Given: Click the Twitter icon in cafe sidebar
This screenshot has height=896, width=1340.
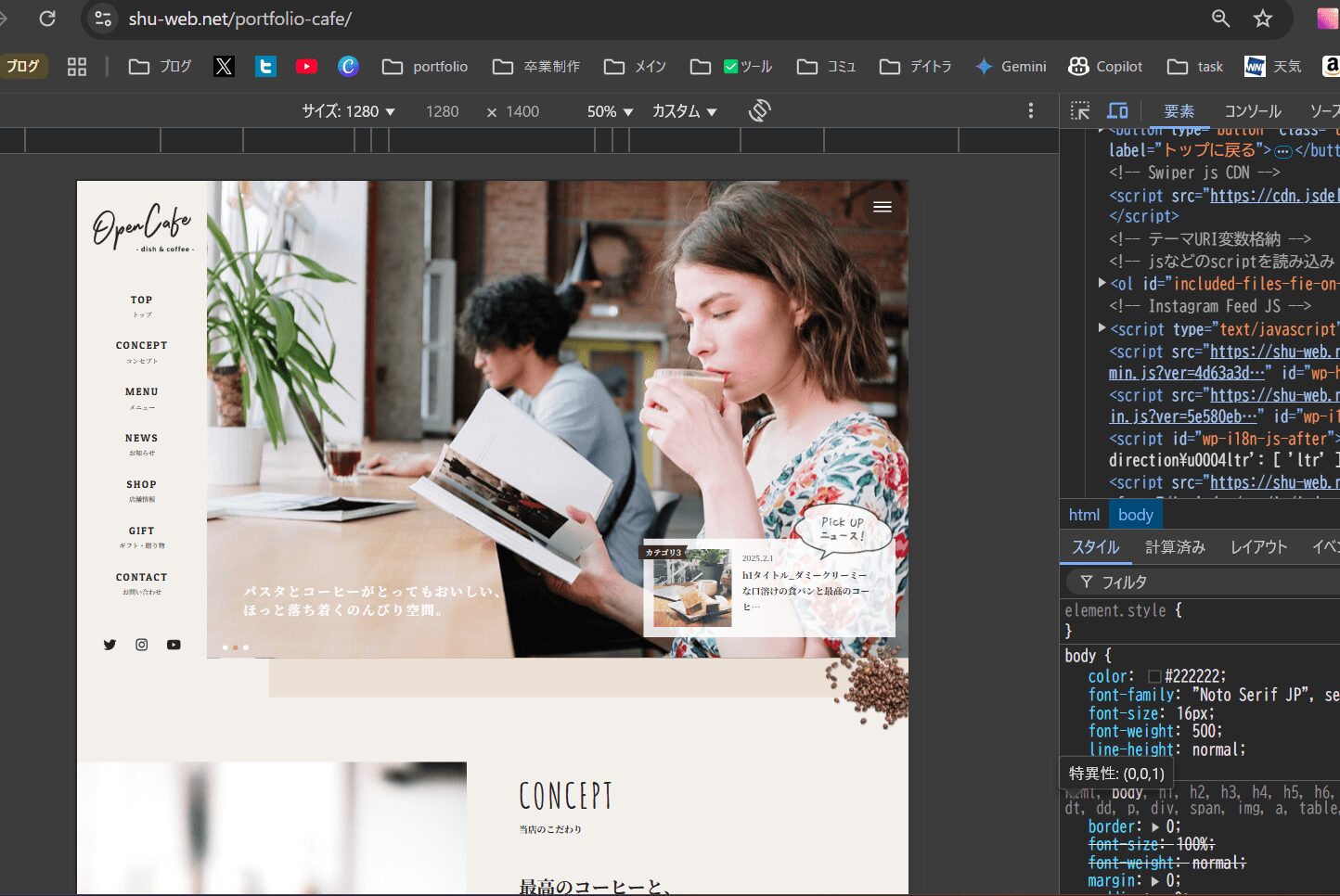Looking at the screenshot, I should tap(110, 645).
